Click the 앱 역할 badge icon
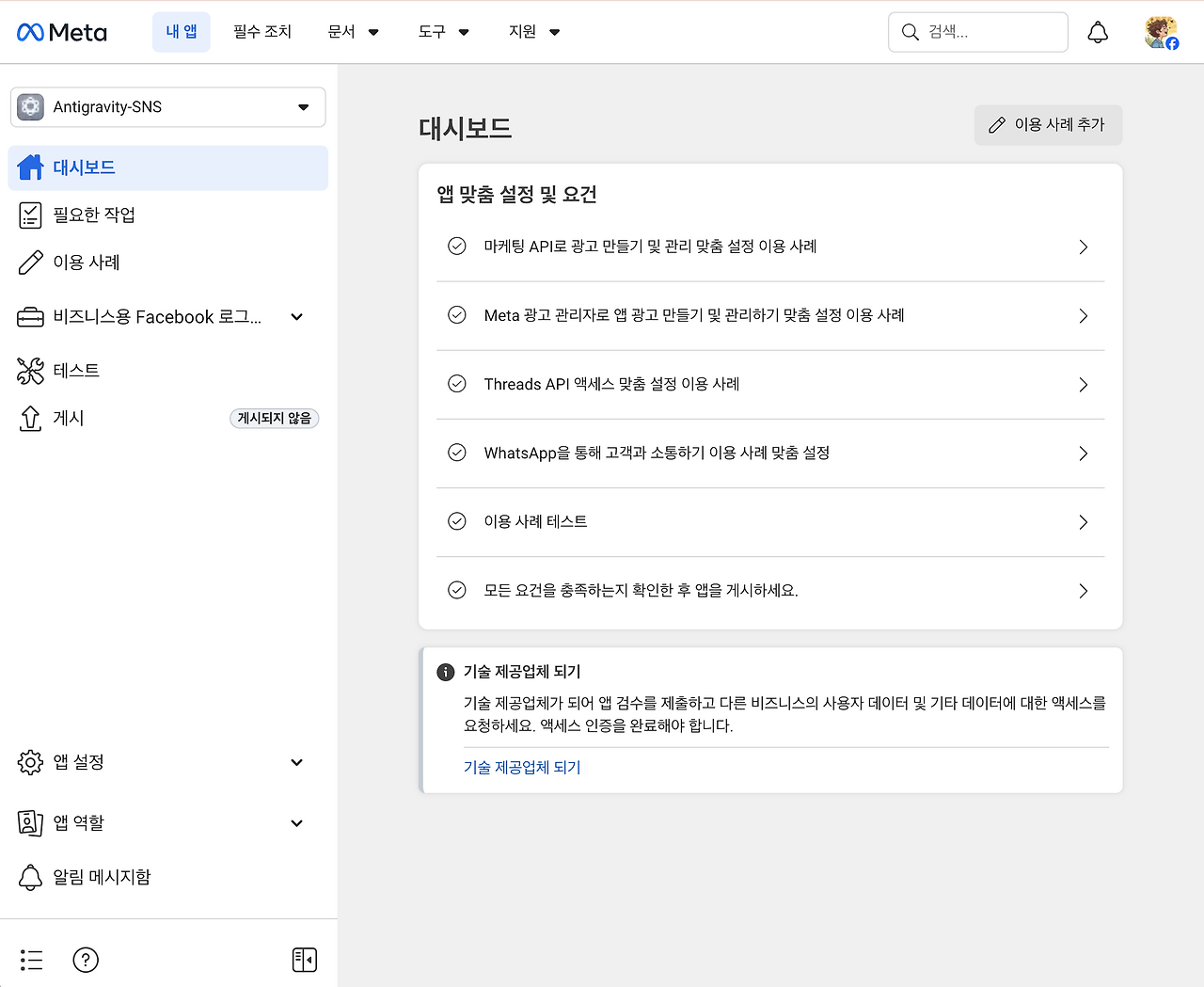Image resolution: width=1204 pixels, height=987 pixels. (x=30, y=823)
